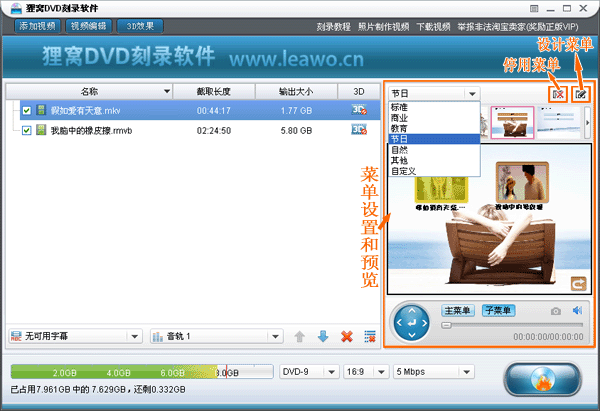Image resolution: width=600 pixels, height=411 pixels.
Task: Click 3D icon for 假如爱有天意.mkv
Action: click(x=359, y=110)
